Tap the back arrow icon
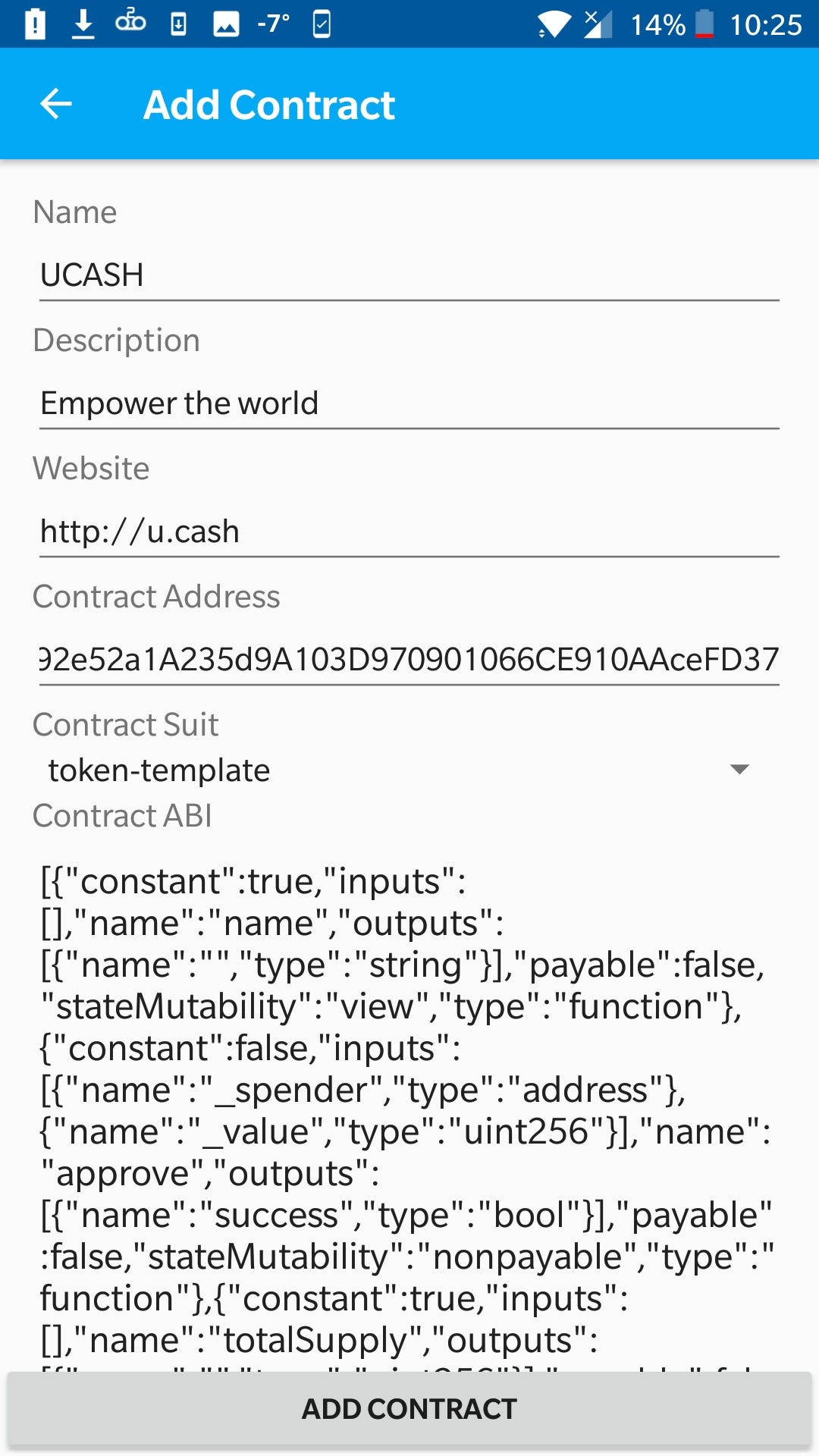The image size is (819, 1456). tap(56, 104)
